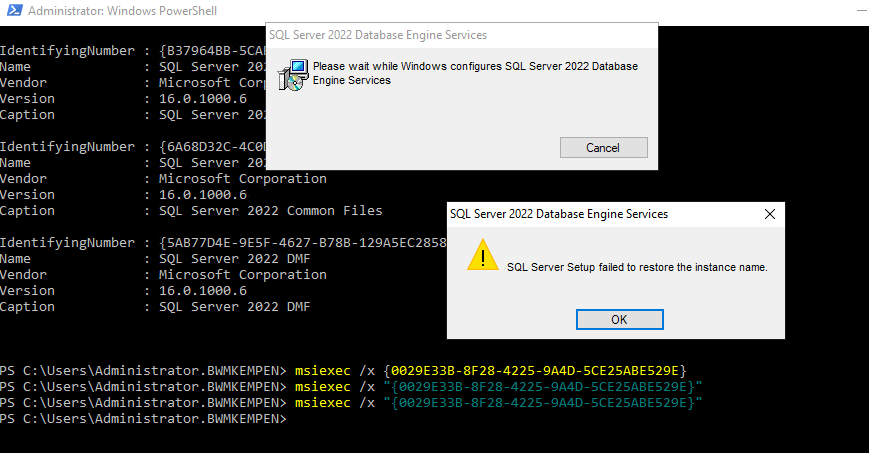The height and width of the screenshot is (453, 869).
Task: Click title of the configuring dialog
Action: (378, 35)
